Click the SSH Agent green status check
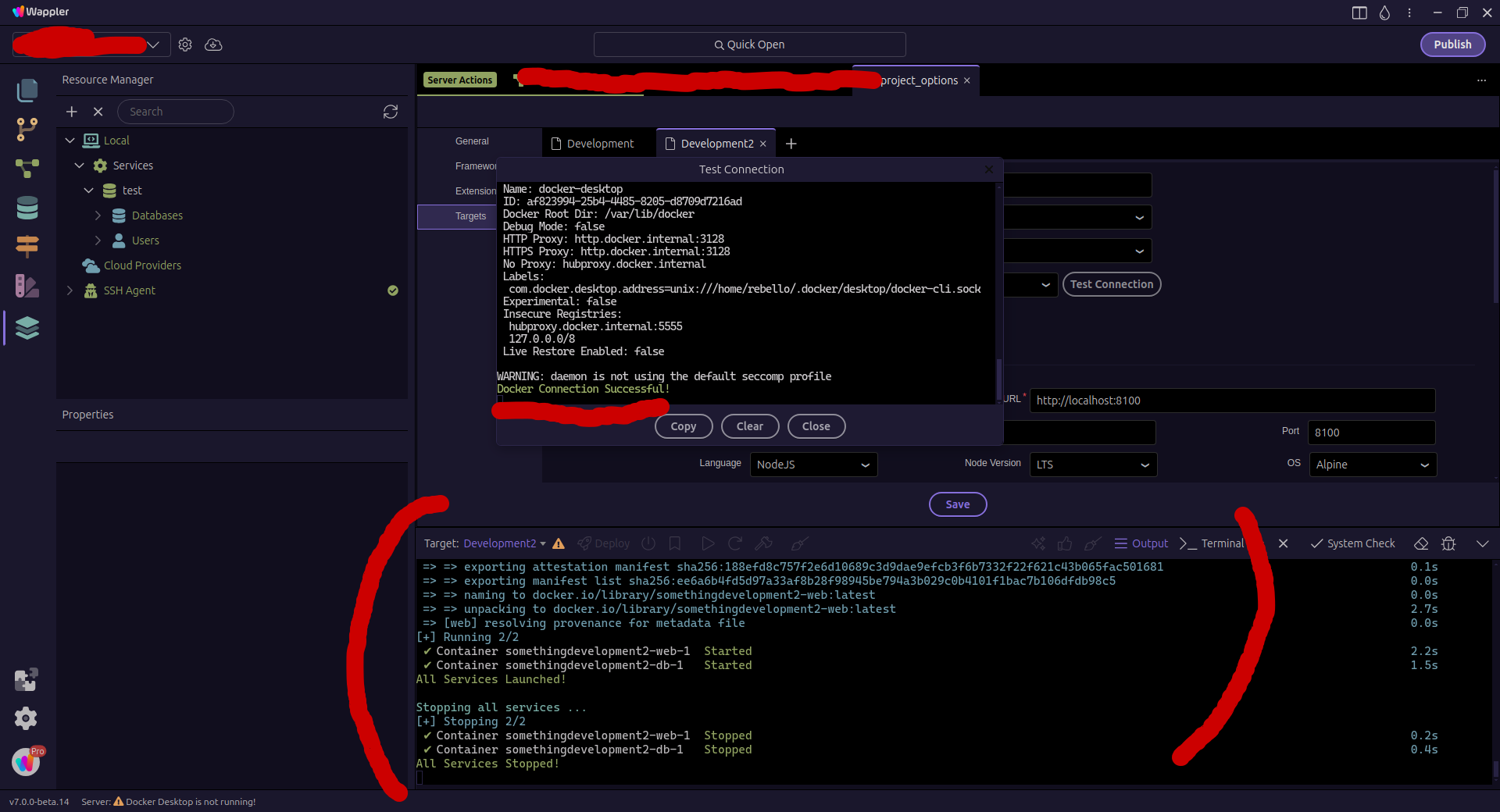This screenshot has width=1500, height=812. [393, 290]
